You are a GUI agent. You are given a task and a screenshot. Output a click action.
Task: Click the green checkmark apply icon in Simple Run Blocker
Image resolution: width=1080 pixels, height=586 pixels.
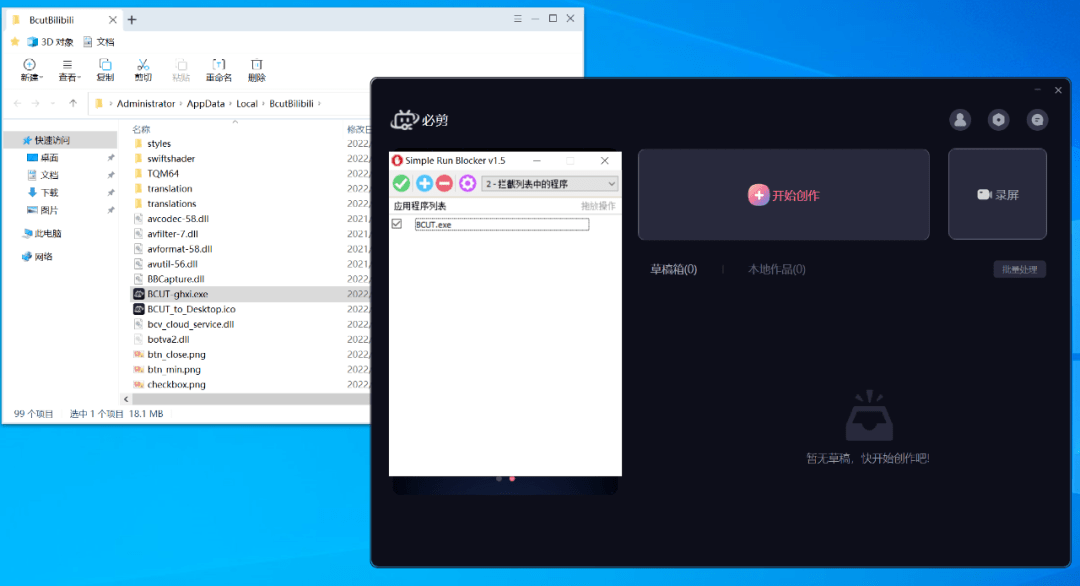[401, 183]
